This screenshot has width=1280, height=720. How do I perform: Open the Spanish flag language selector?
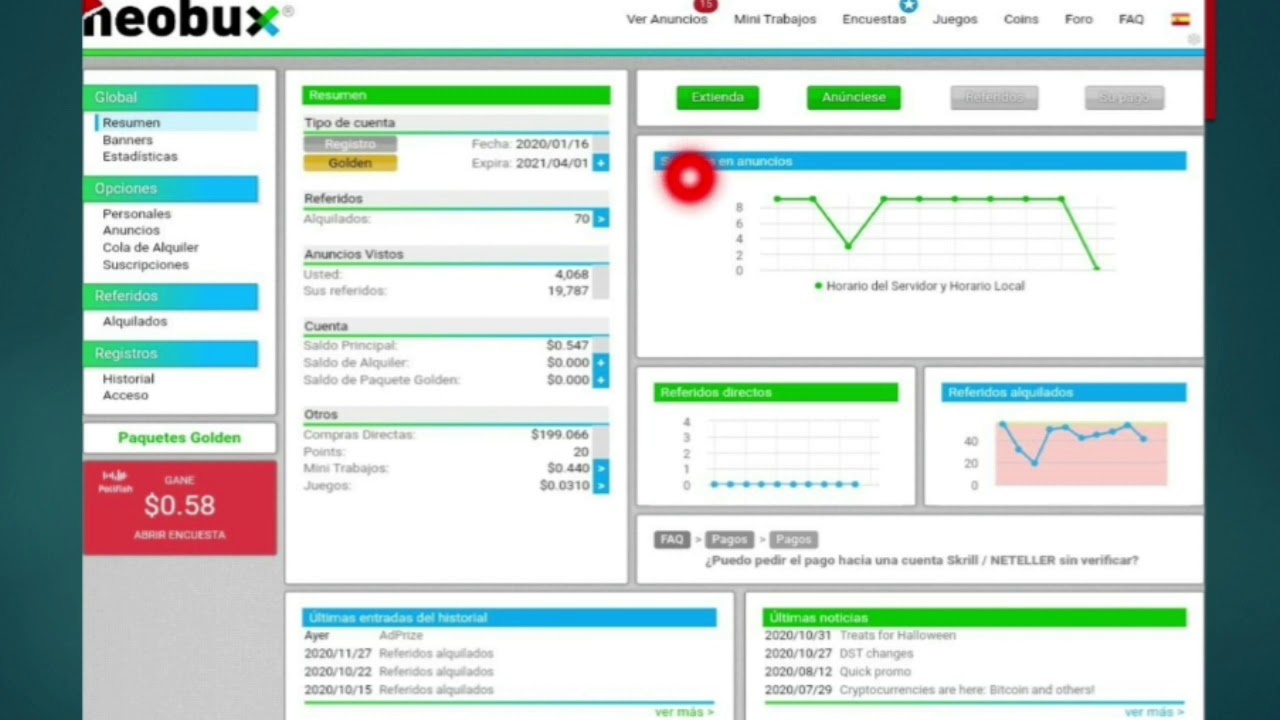pos(1180,19)
